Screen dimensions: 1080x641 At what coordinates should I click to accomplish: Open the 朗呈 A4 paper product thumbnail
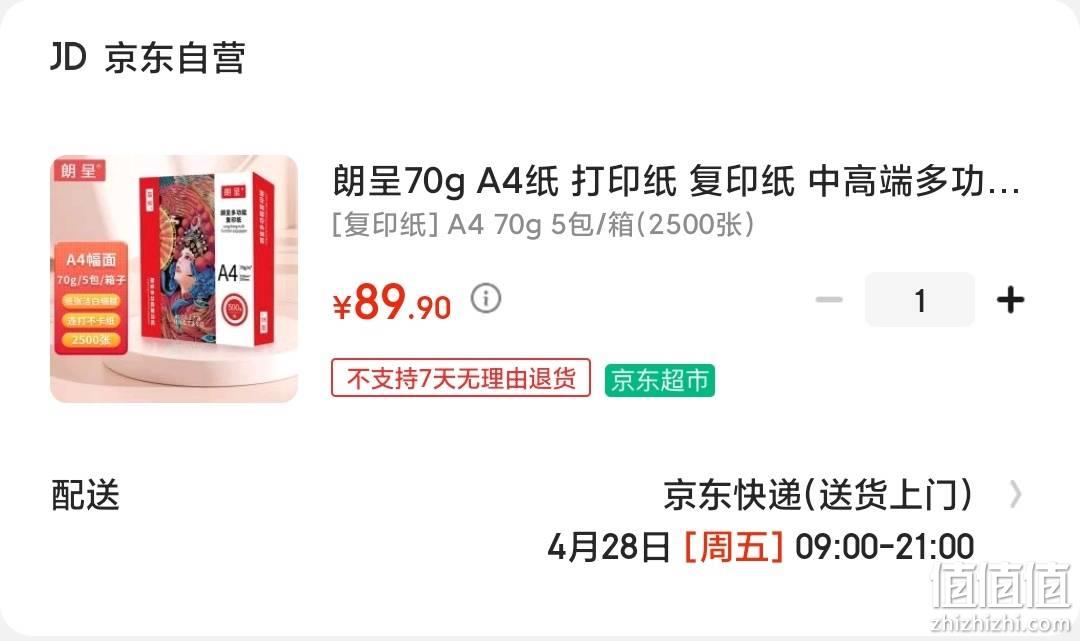pos(174,278)
